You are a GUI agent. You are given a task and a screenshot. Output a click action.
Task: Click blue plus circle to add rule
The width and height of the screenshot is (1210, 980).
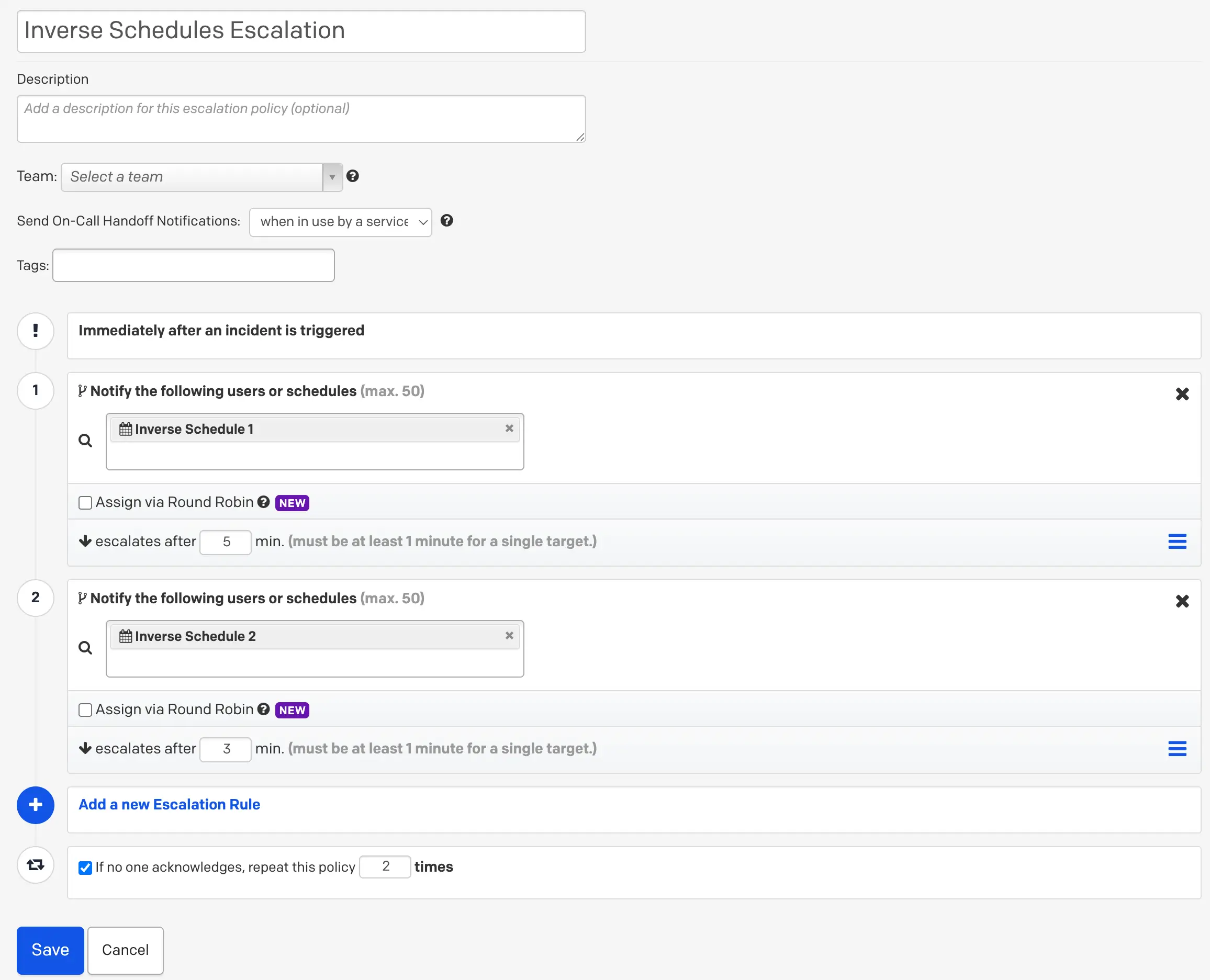[x=36, y=805]
